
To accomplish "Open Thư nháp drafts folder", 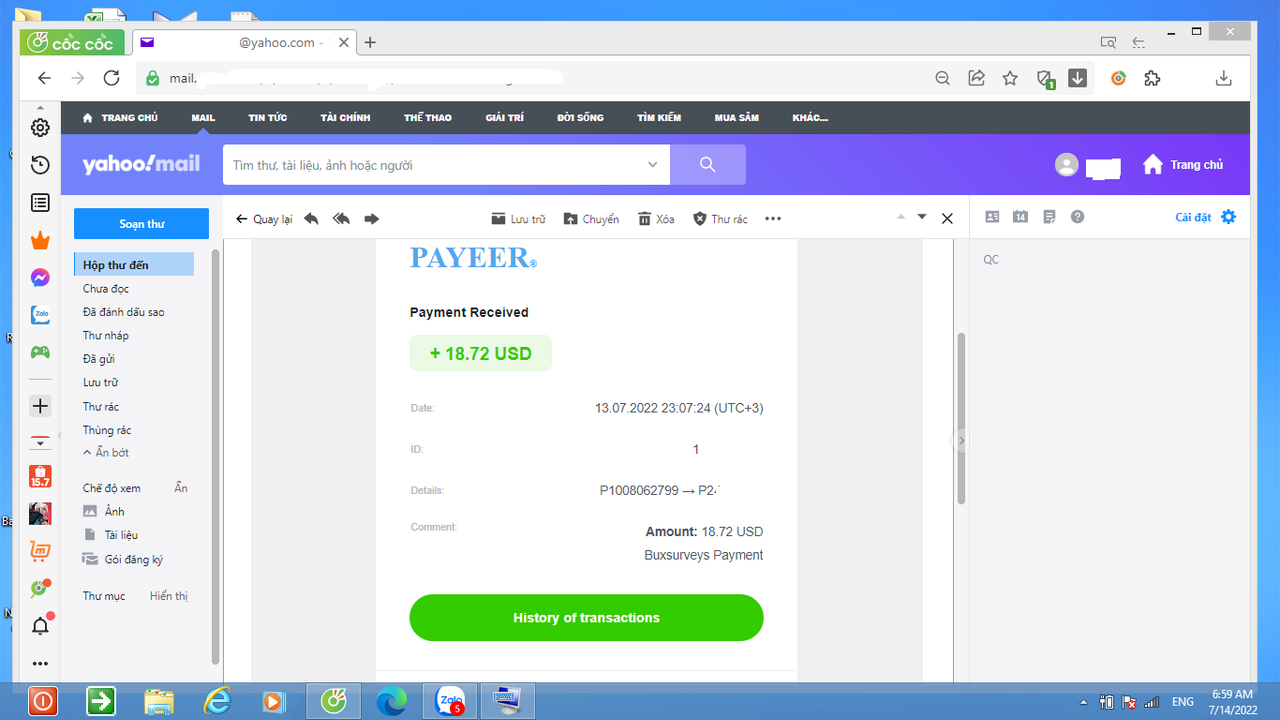I will pyautogui.click(x=106, y=336).
